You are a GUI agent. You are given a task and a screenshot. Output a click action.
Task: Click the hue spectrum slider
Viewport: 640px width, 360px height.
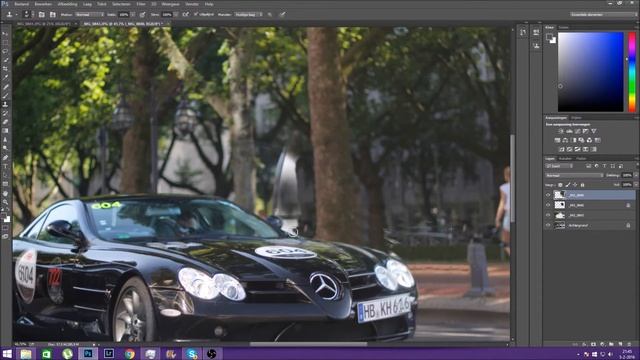(x=632, y=72)
